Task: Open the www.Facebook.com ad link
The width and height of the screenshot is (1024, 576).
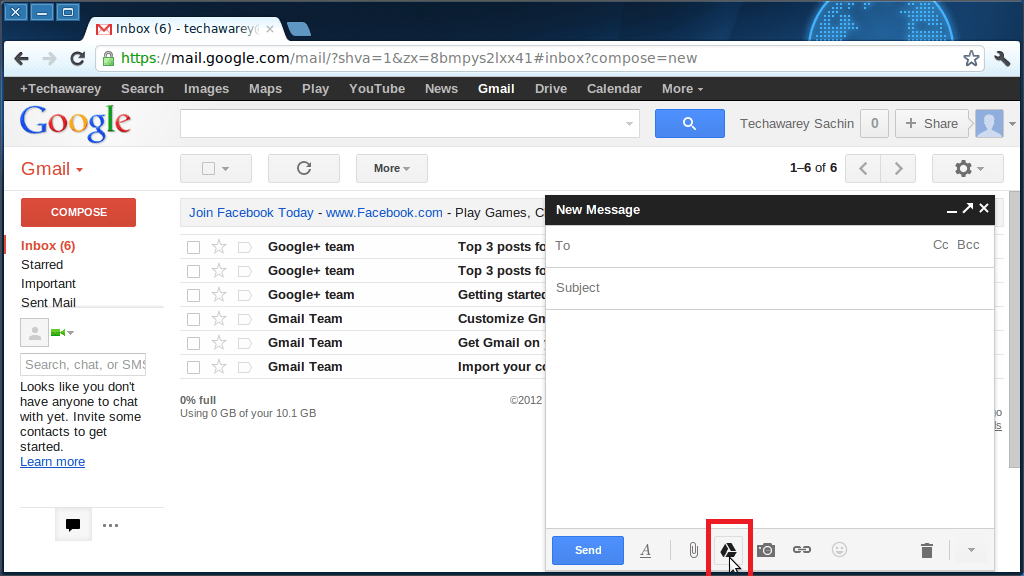Action: 384,213
